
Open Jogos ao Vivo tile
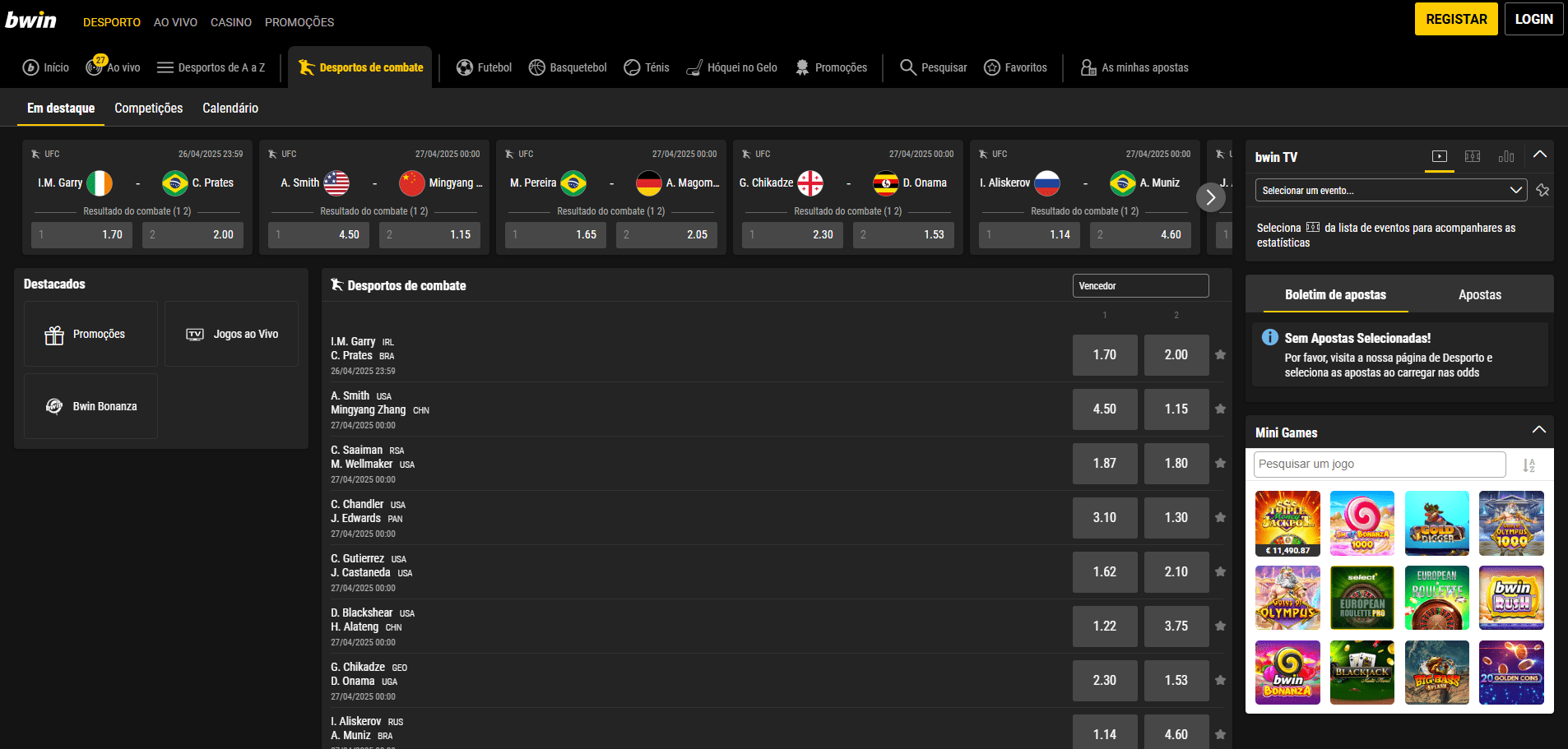[231, 334]
